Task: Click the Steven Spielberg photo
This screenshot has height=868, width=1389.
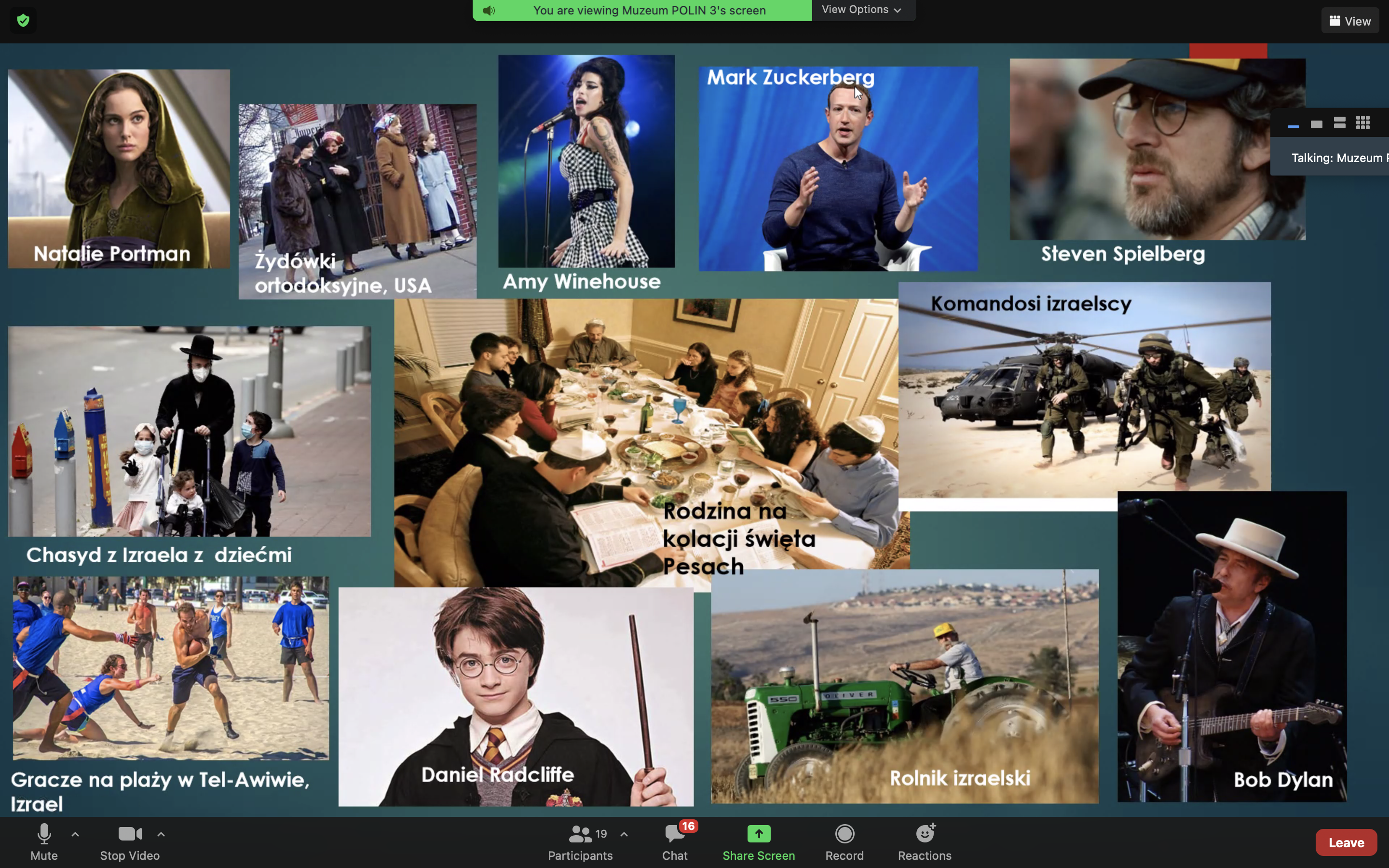Action: [x=1157, y=149]
